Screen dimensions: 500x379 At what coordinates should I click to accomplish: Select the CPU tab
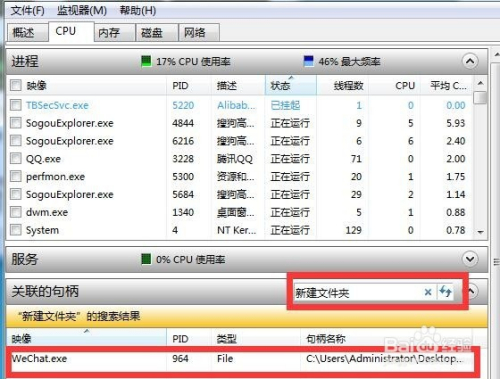pos(71,32)
